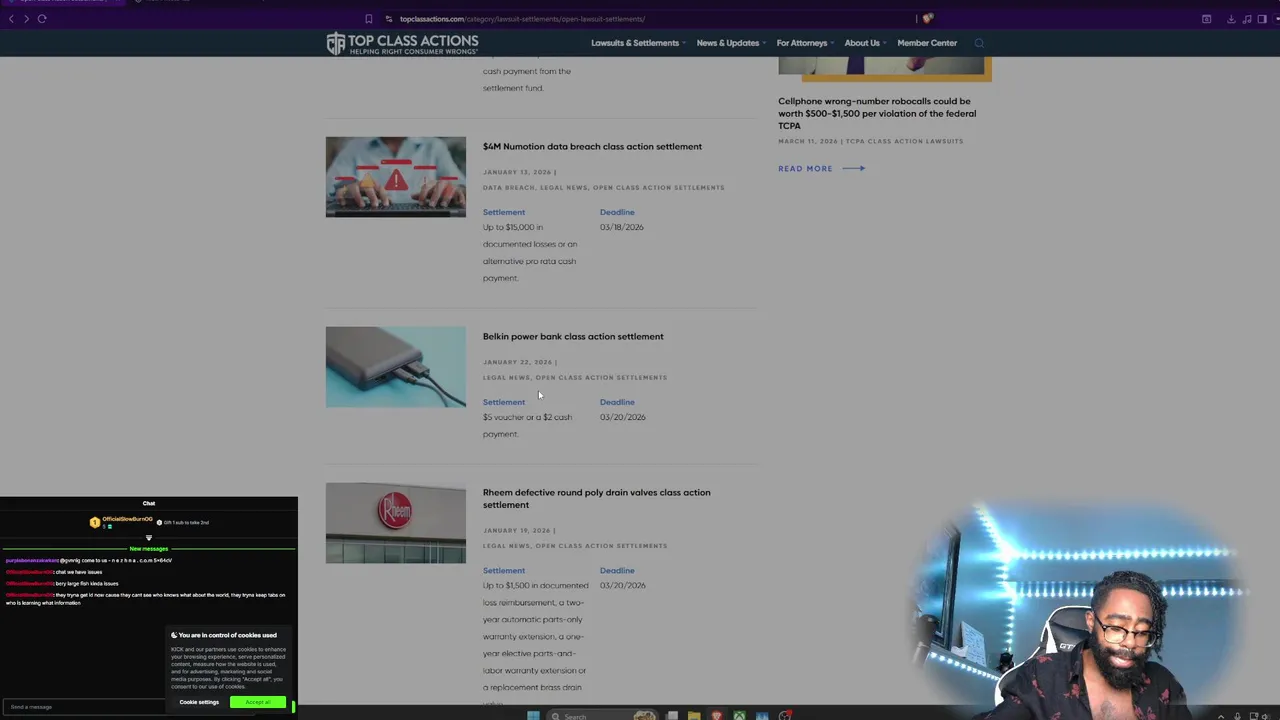
Task: Open Cookie settings in the cookie notice
Action: [x=199, y=702]
